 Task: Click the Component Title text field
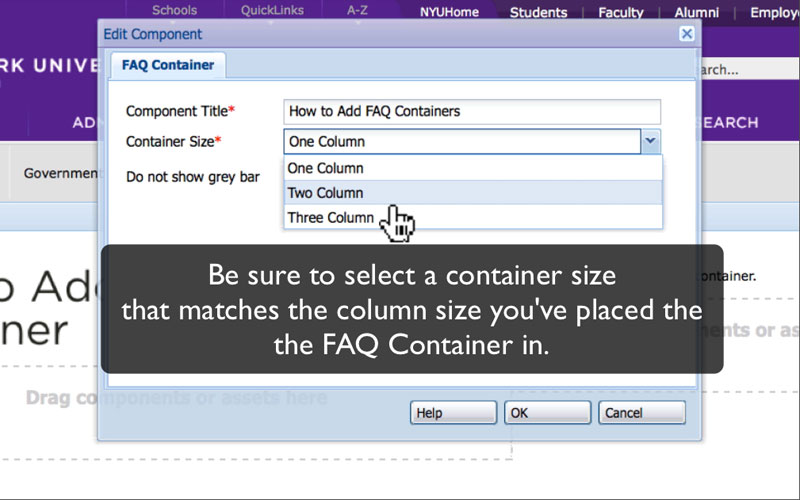pyautogui.click(x=472, y=111)
